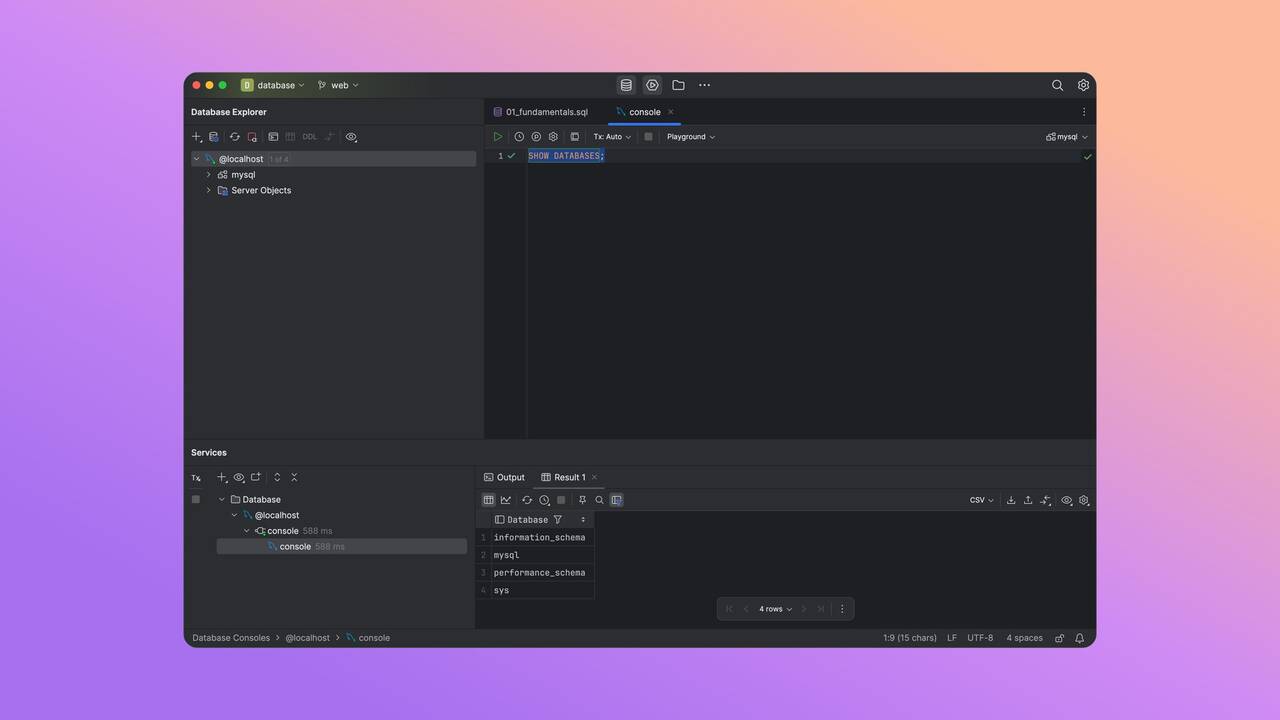Switch to the Output tab
This screenshot has width=1280, height=720.
pyautogui.click(x=504, y=477)
